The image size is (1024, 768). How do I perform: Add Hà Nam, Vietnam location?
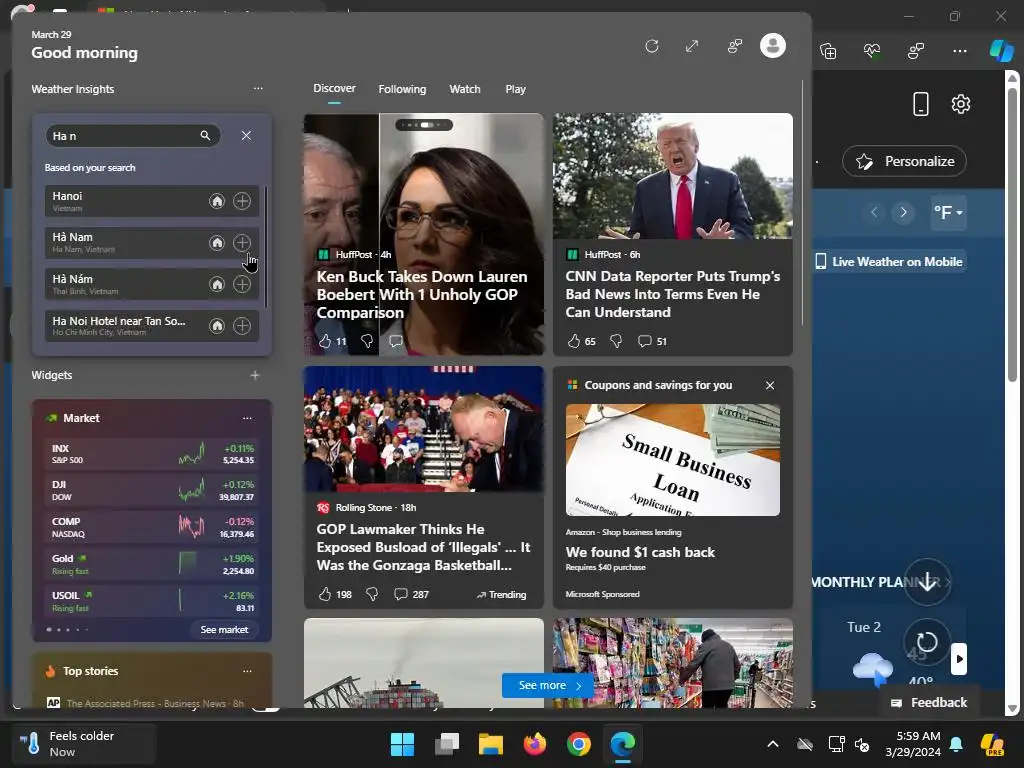point(242,243)
